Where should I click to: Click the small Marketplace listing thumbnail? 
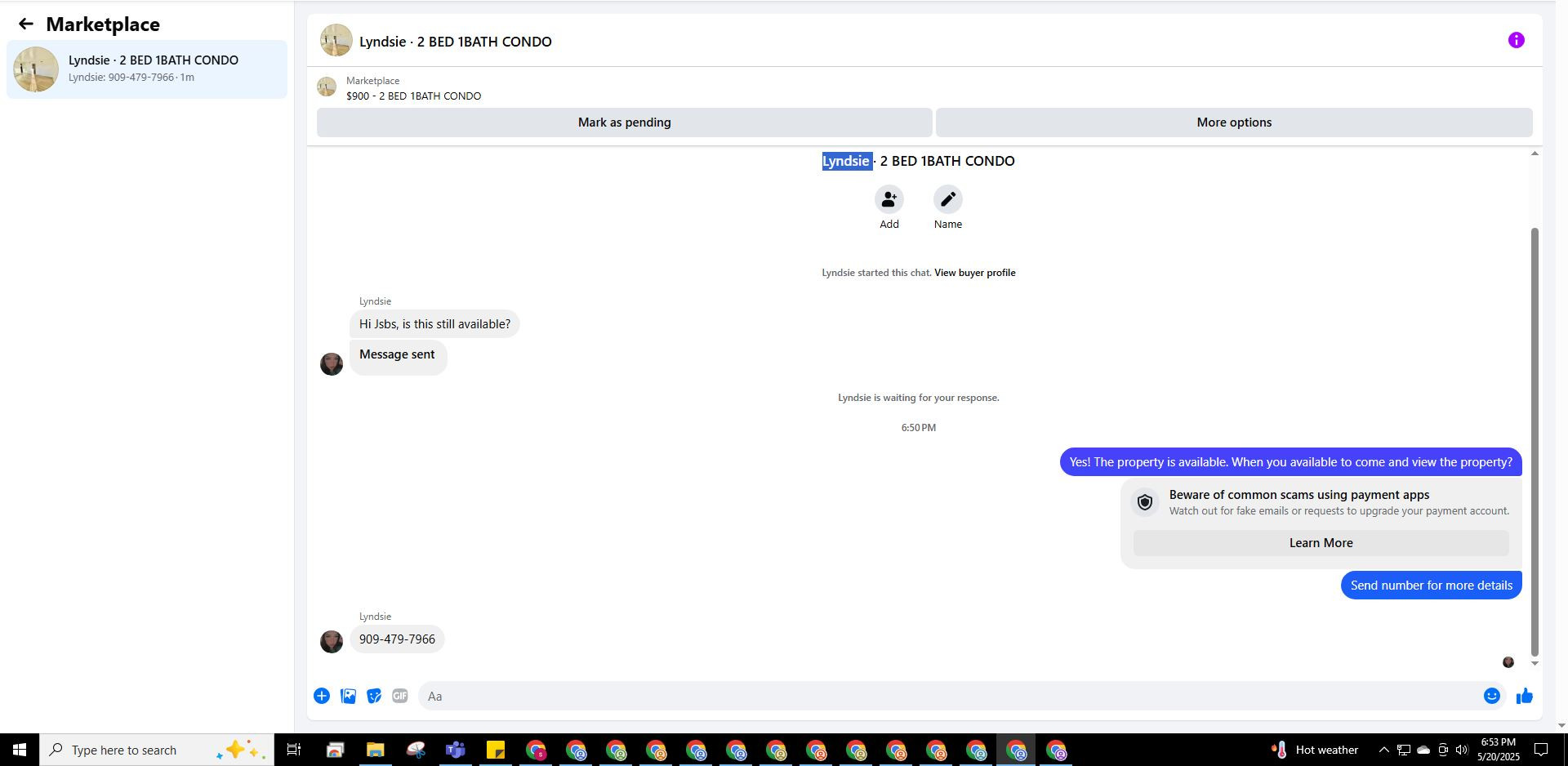click(x=327, y=87)
